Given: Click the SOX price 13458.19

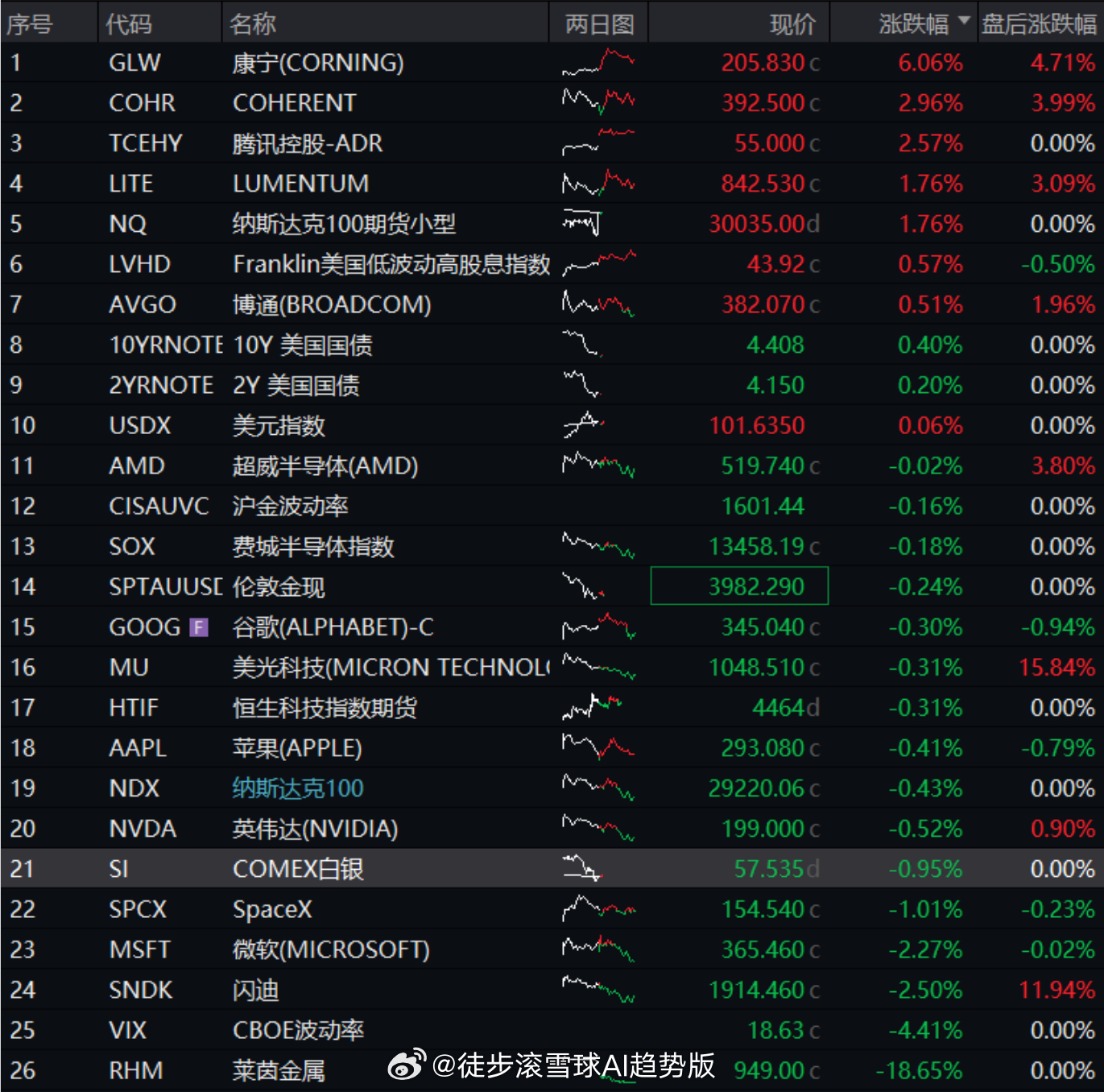Looking at the screenshot, I should coord(757,547).
